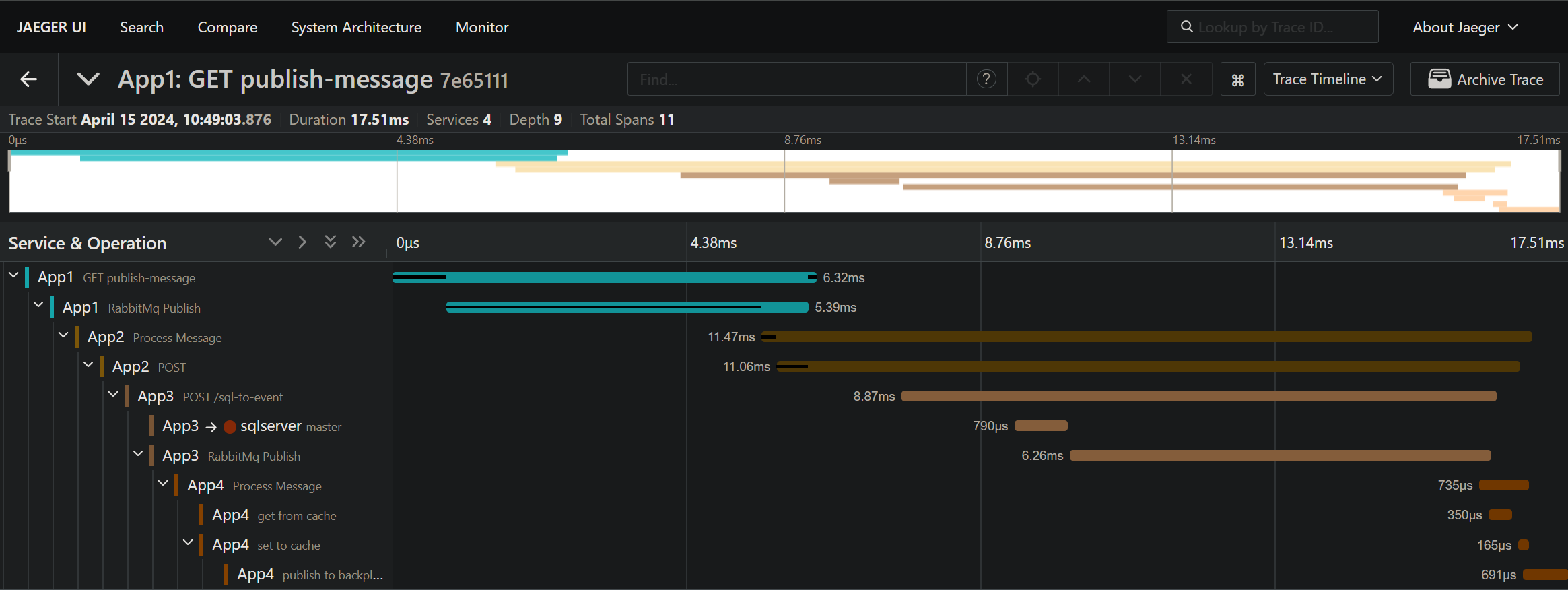This screenshot has height=590, width=1568.
Task: Click the App1: GET publish-message title
Action: tap(275, 79)
